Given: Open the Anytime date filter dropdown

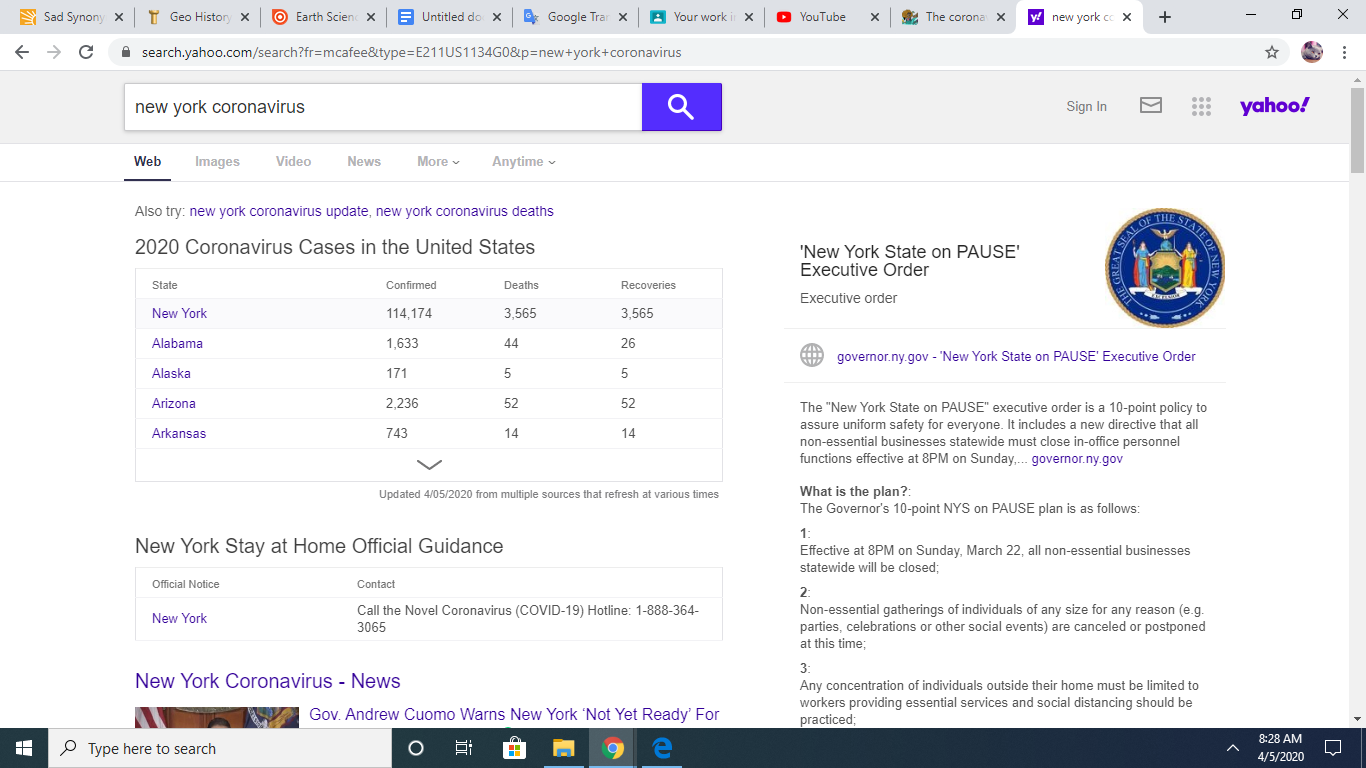Looking at the screenshot, I should pos(523,161).
